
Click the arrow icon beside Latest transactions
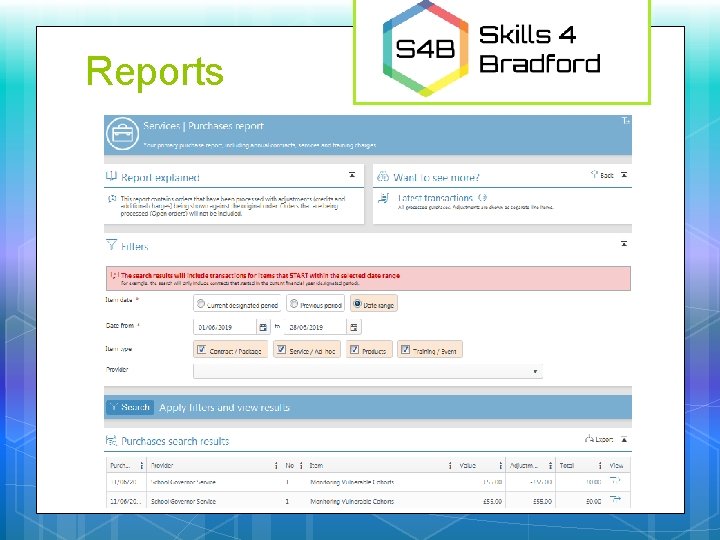click(482, 198)
